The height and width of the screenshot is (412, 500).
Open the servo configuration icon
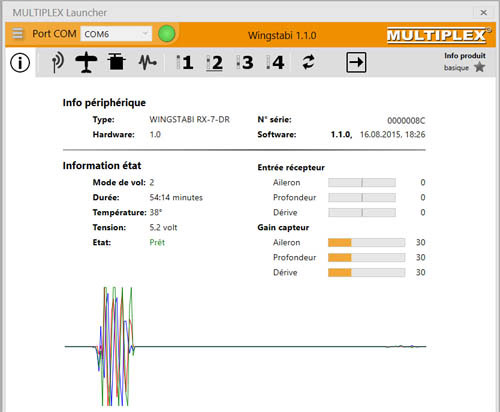click(116, 62)
